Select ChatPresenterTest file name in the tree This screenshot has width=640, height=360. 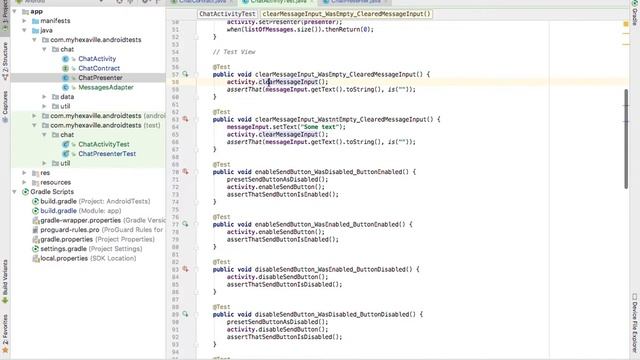107,154
